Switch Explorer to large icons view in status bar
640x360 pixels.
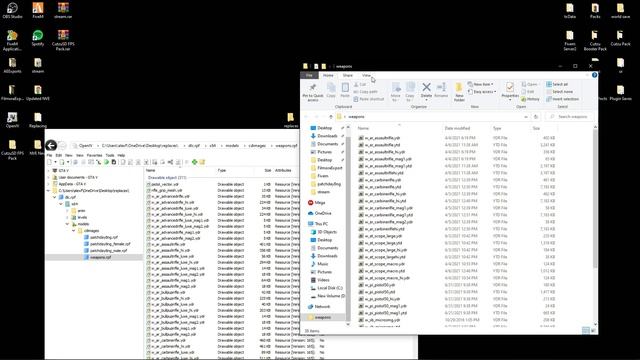[593, 331]
